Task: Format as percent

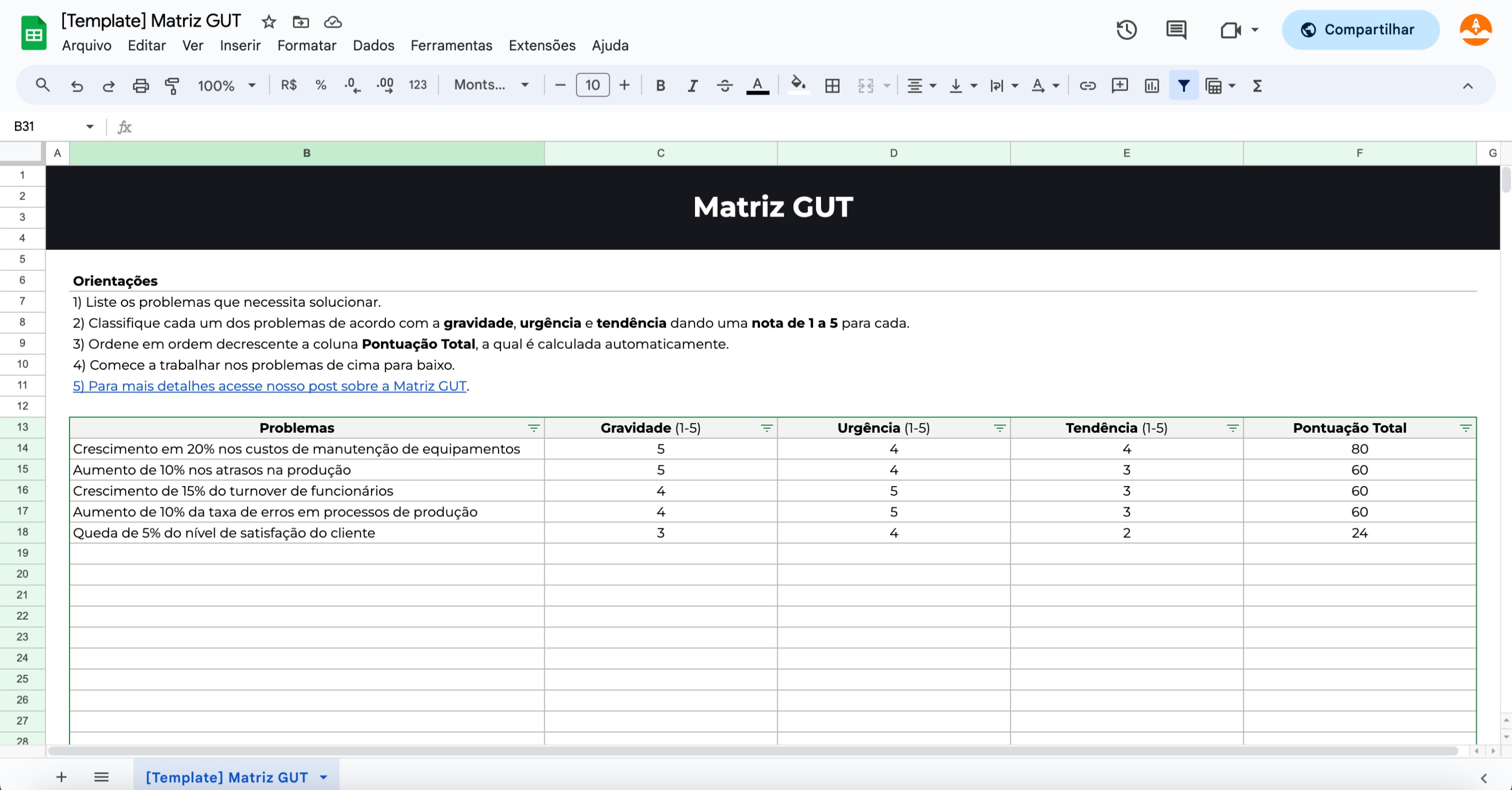Action: click(x=321, y=85)
